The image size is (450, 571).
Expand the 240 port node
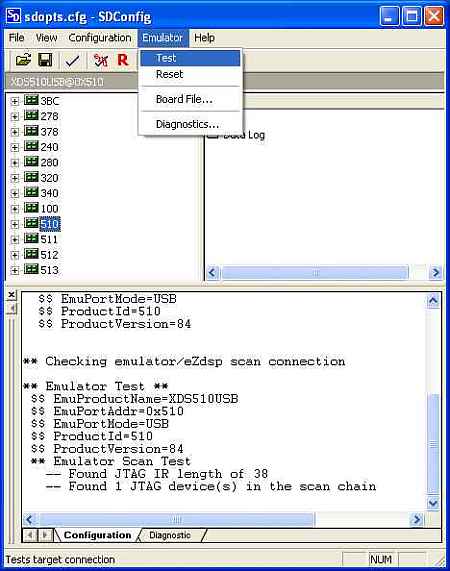tap(15, 147)
